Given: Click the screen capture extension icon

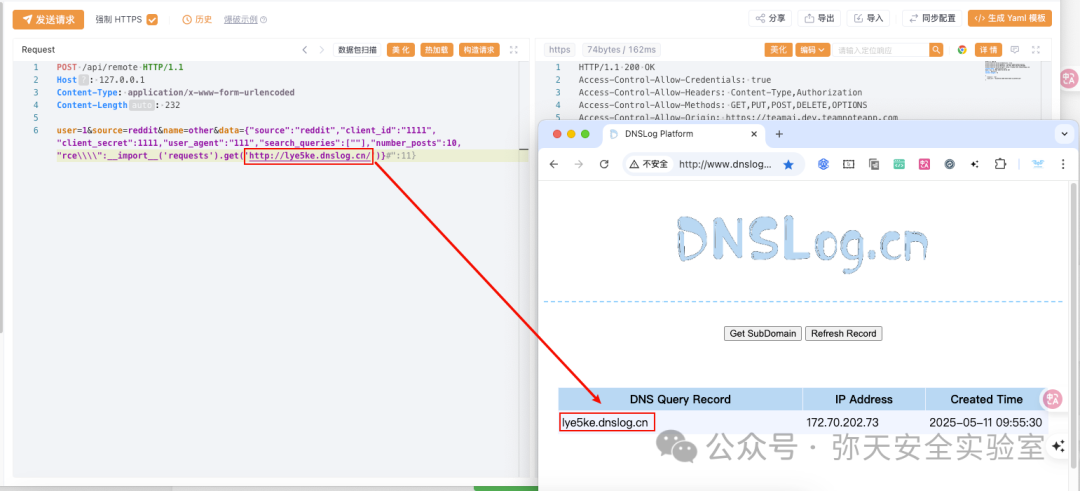Looking at the screenshot, I should tap(849, 164).
